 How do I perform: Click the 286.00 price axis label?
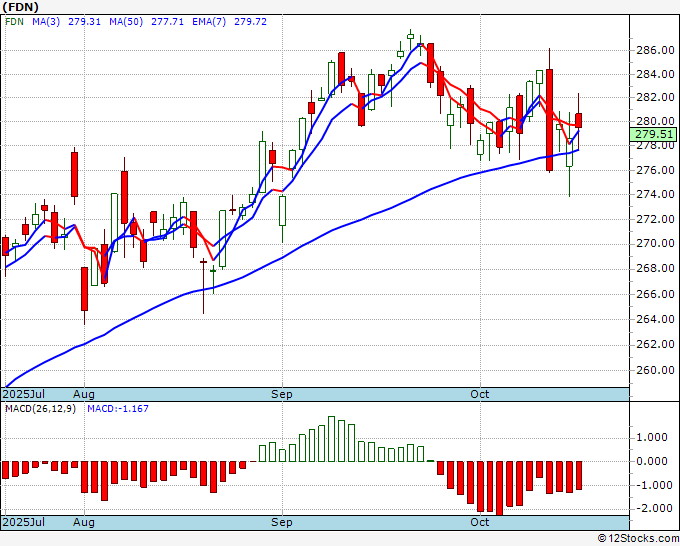coord(655,50)
